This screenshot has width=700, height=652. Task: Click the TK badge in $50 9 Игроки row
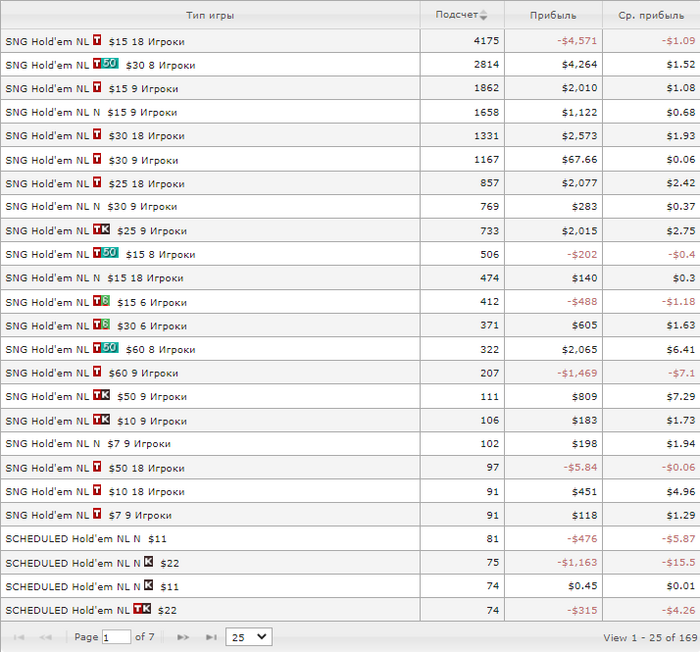[x=101, y=395]
